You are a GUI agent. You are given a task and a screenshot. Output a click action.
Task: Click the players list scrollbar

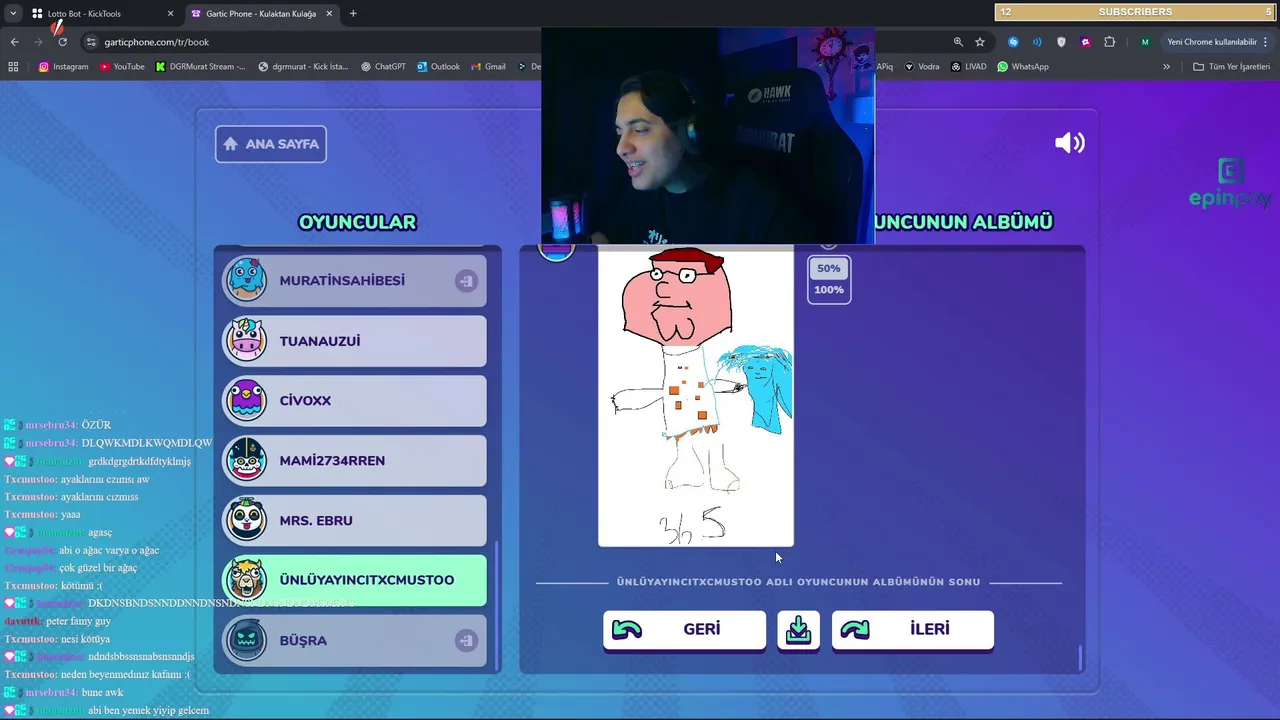point(497,605)
